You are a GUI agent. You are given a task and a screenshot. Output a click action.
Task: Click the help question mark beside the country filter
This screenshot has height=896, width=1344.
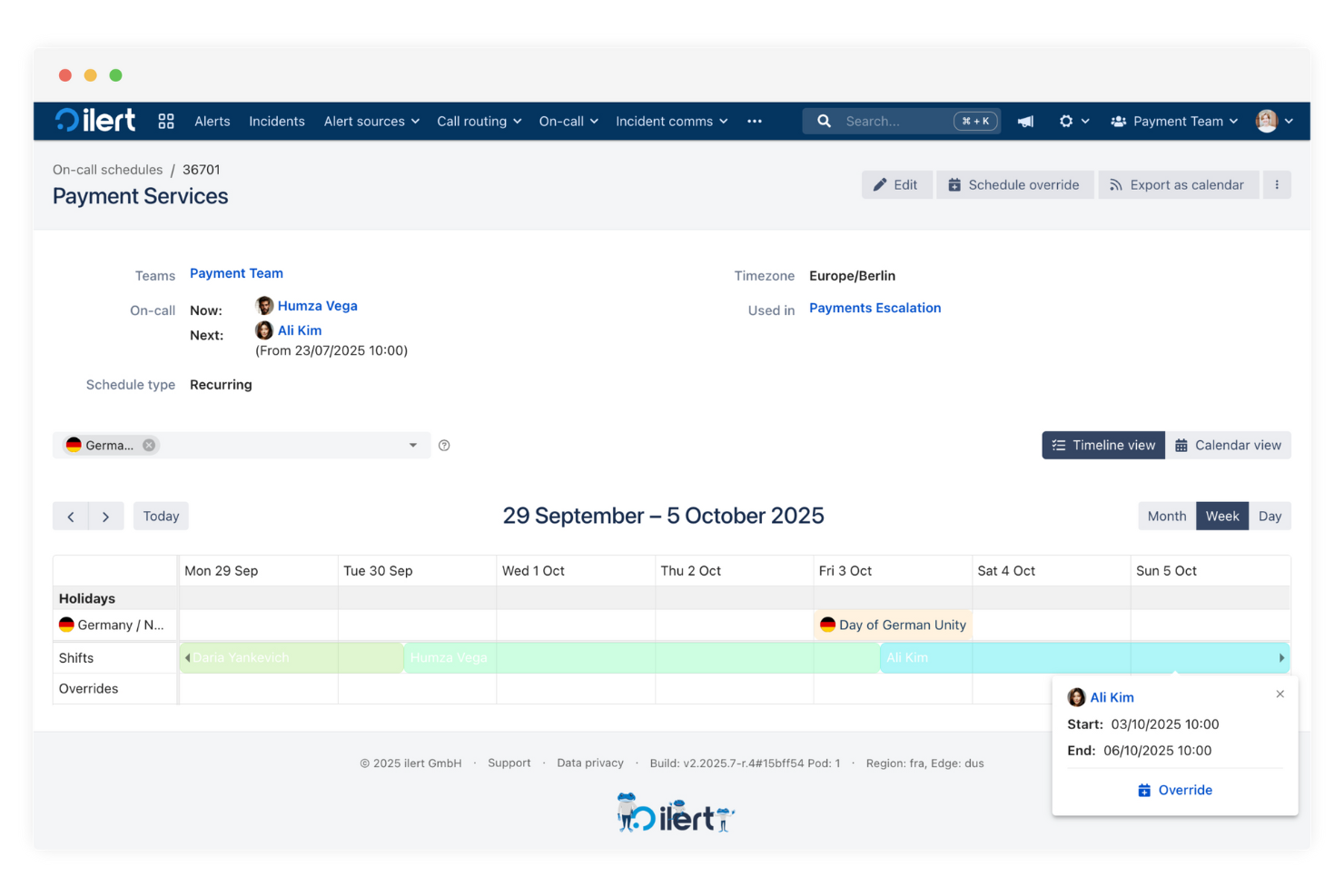[444, 445]
